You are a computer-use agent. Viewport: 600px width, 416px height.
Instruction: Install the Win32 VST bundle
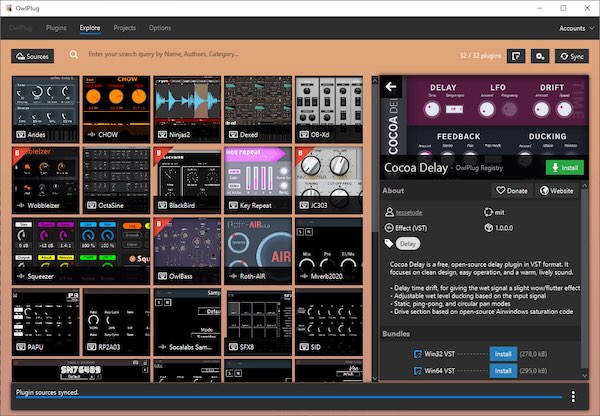click(x=504, y=353)
